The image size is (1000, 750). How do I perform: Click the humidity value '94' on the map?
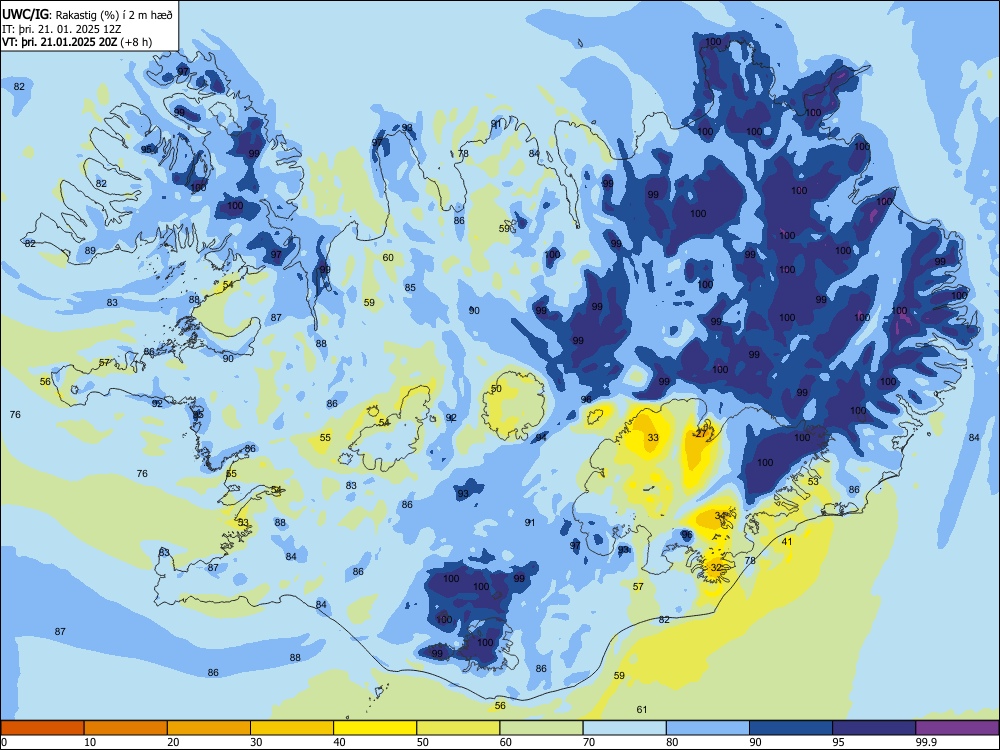click(541, 438)
